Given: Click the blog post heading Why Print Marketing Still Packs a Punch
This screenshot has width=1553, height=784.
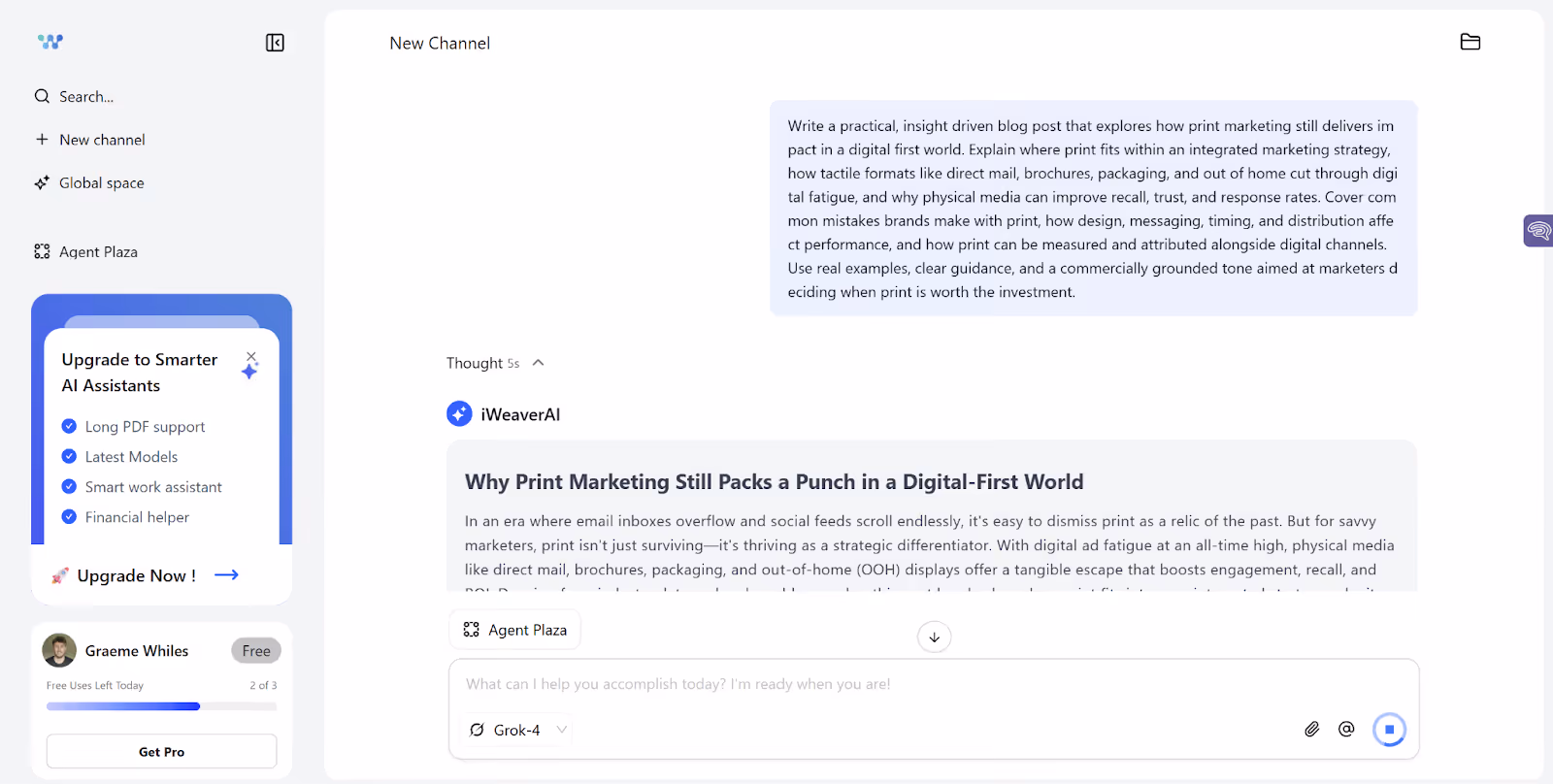Looking at the screenshot, I should point(774,481).
